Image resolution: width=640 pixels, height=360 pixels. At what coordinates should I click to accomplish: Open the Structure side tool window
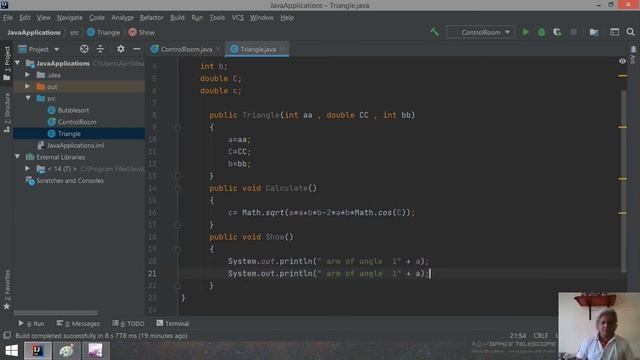click(x=7, y=112)
